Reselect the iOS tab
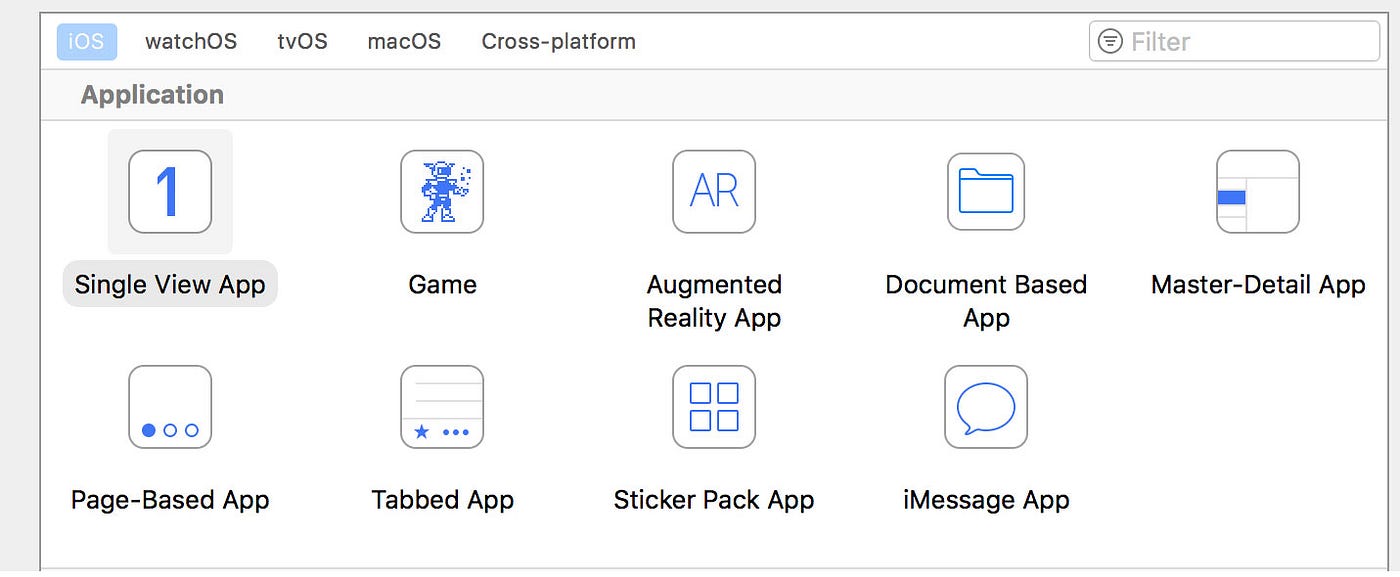The width and height of the screenshot is (1400, 577). click(86, 41)
